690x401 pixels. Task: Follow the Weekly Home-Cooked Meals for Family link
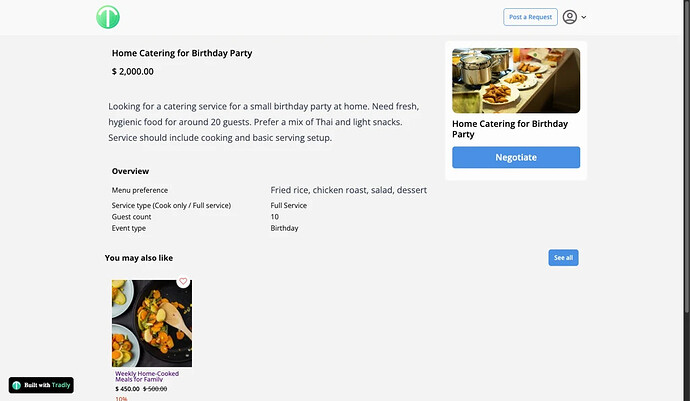149,377
